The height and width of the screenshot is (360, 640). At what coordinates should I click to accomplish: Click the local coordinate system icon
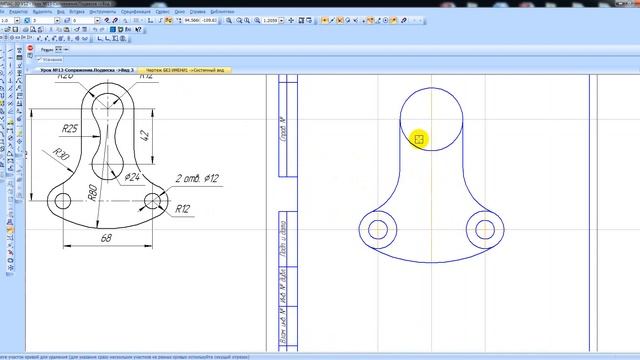click(150, 20)
